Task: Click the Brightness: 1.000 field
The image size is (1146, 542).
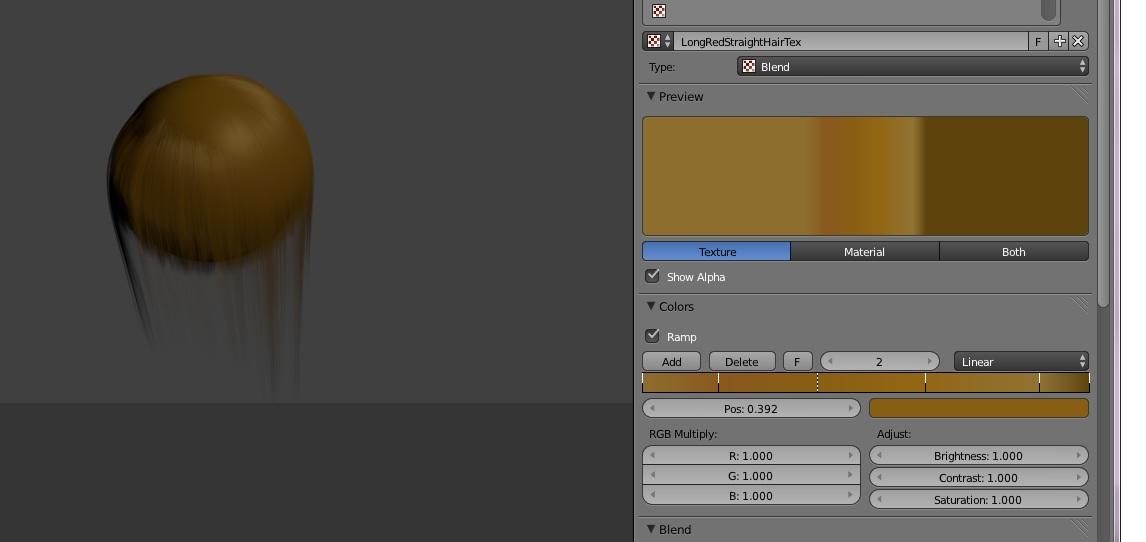Action: pos(979,456)
